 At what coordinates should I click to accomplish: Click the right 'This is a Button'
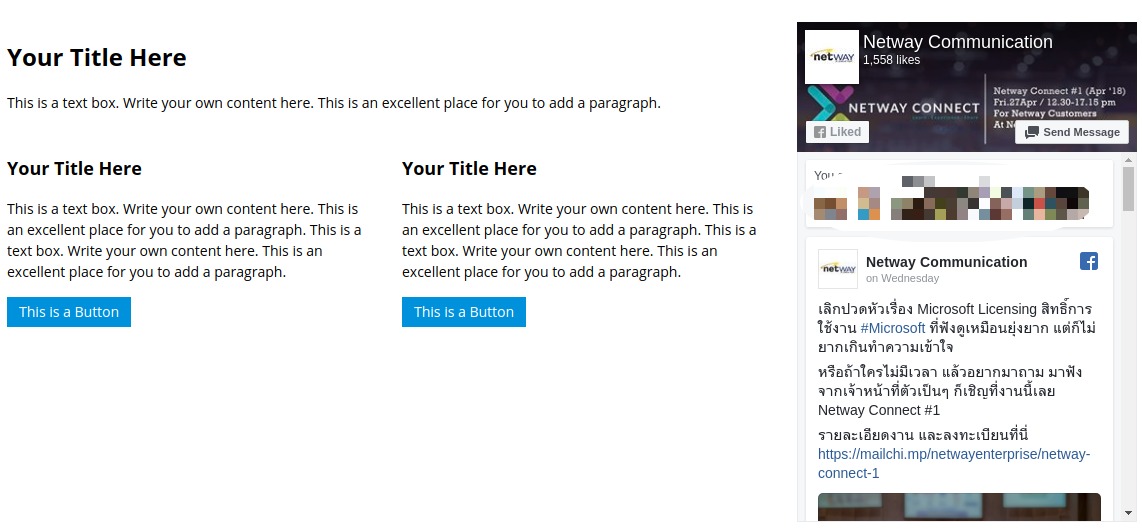tap(464, 312)
